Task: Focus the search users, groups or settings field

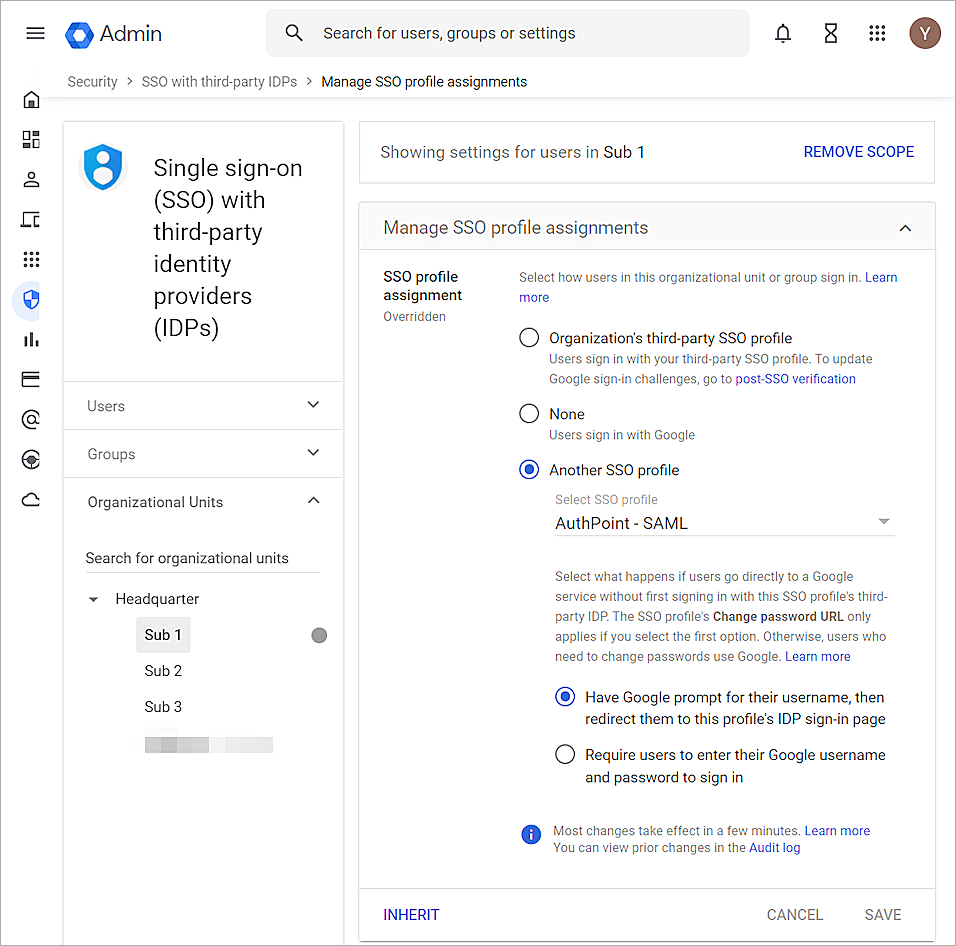Action: (x=507, y=33)
